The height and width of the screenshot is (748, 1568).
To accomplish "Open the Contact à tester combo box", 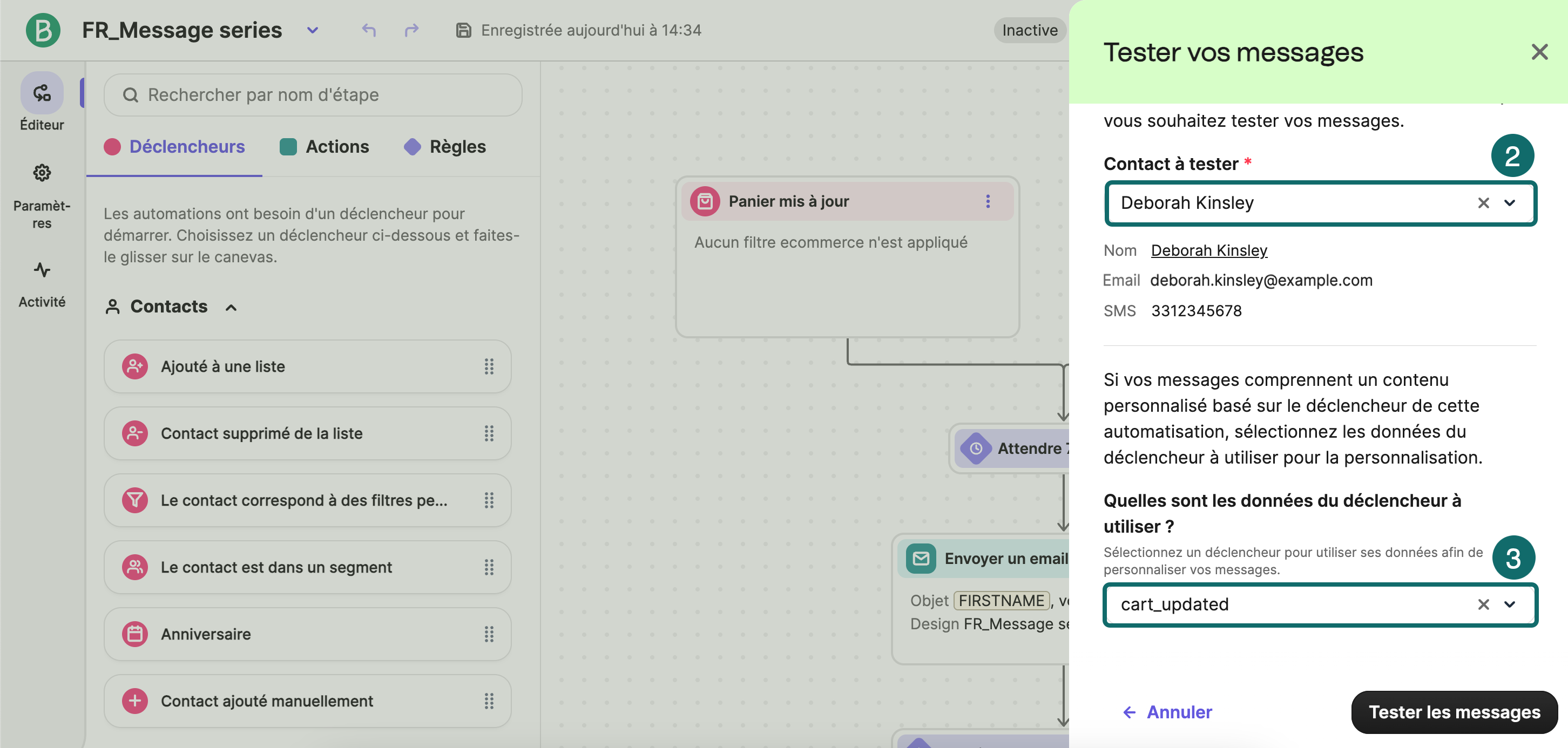I will click(1320, 203).
